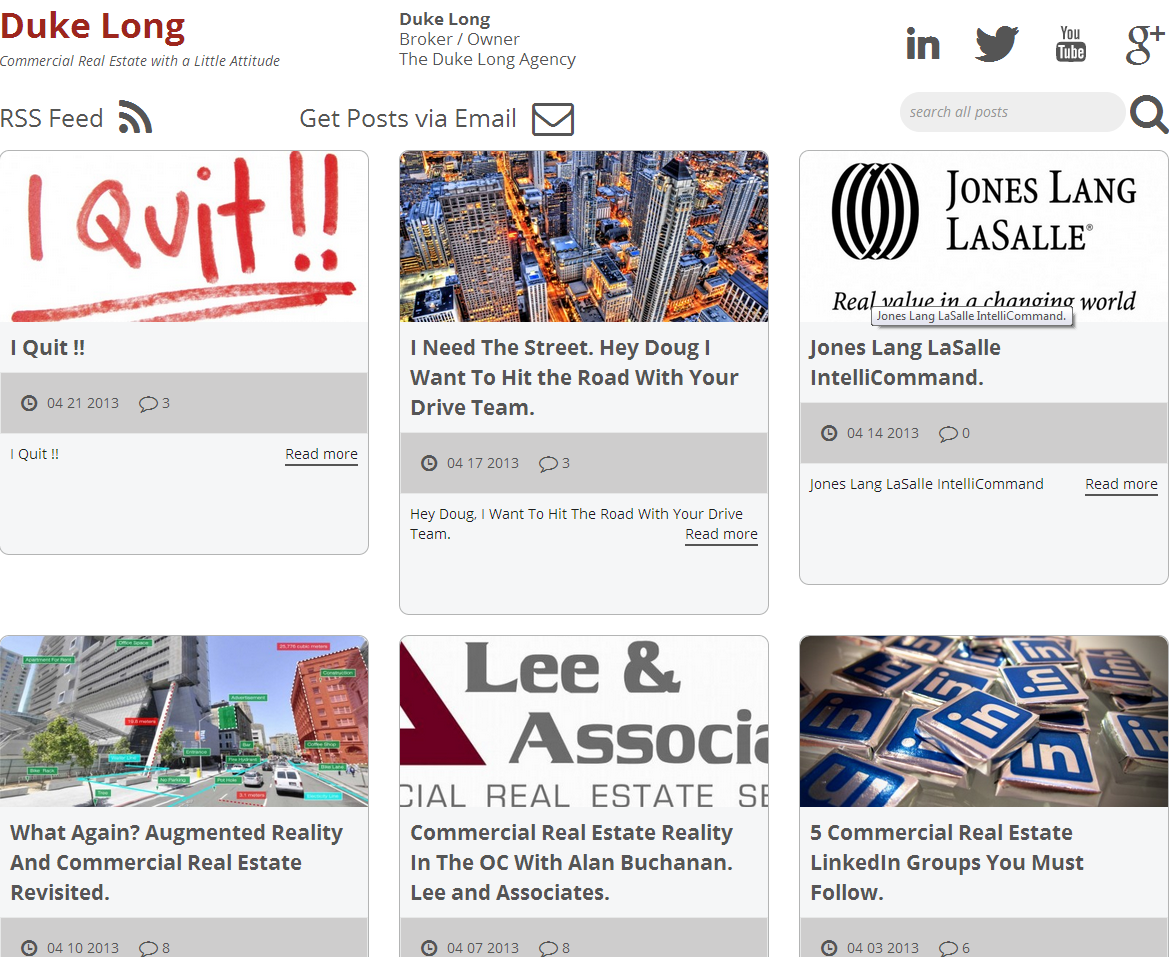1169x957 pixels.
Task: Visit the YouTube channel icon
Action: click(x=1071, y=43)
